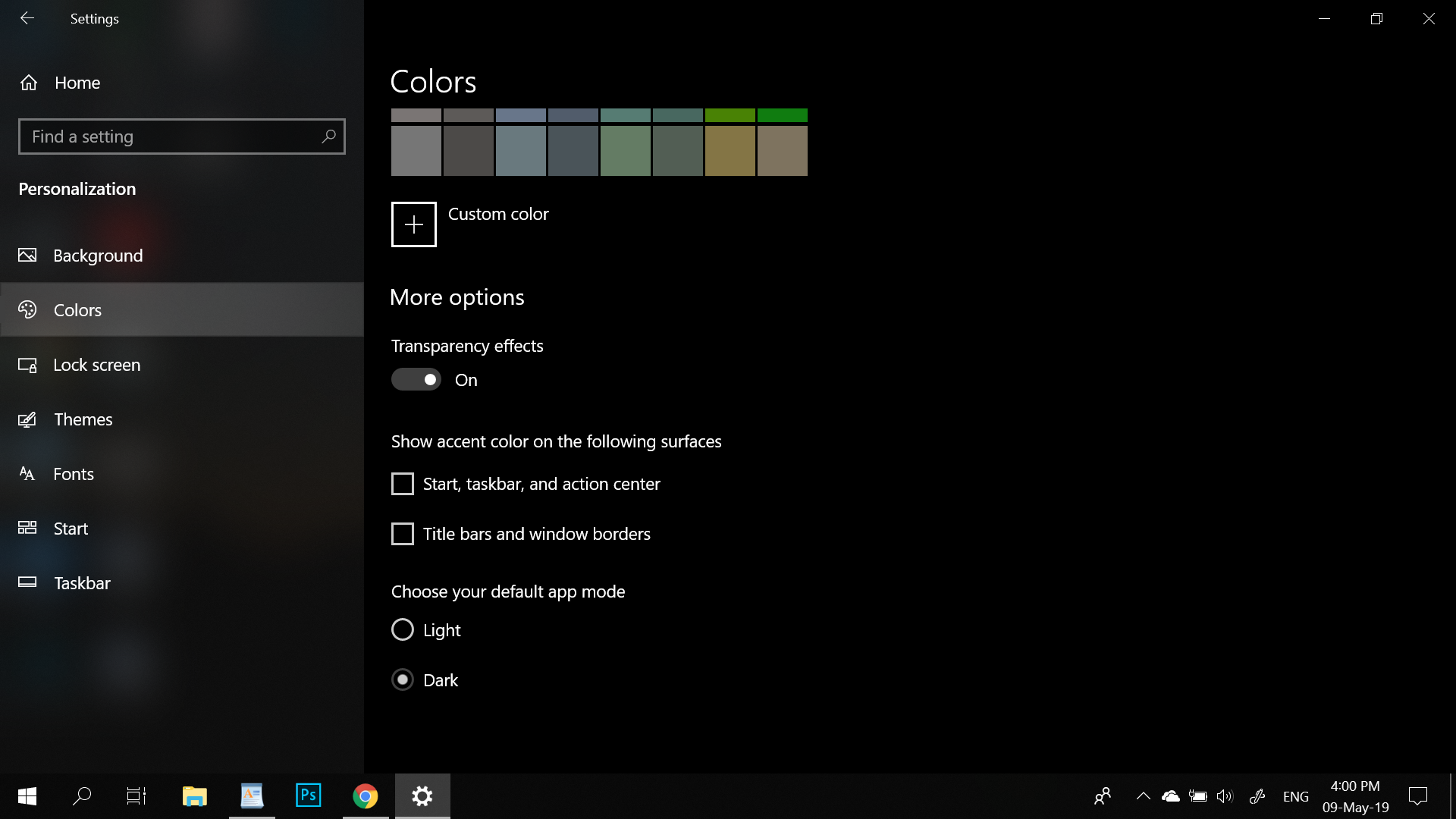
Task: Click the volume speaker tray icon
Action: (1225, 796)
